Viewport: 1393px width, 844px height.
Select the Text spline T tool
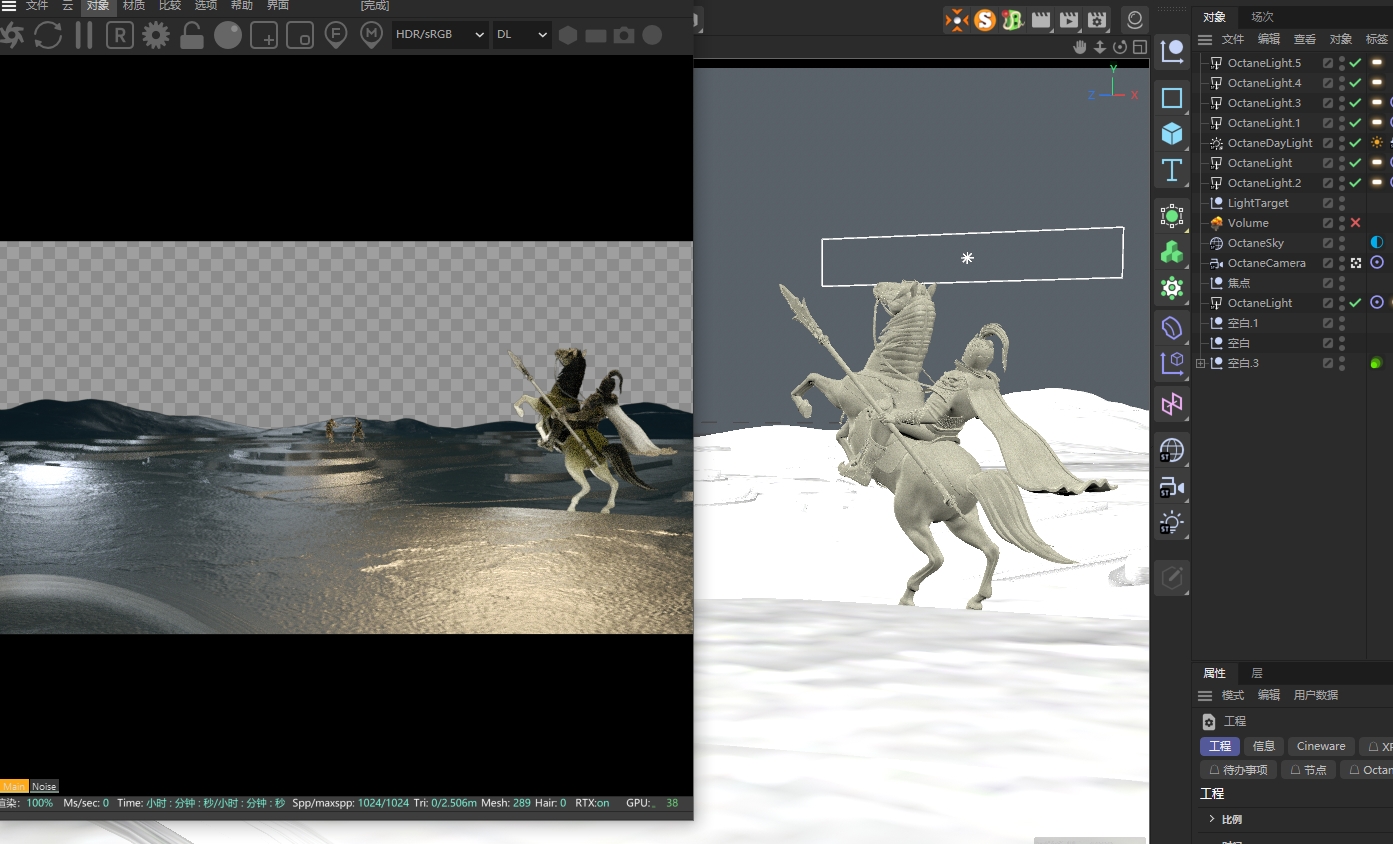[1172, 169]
